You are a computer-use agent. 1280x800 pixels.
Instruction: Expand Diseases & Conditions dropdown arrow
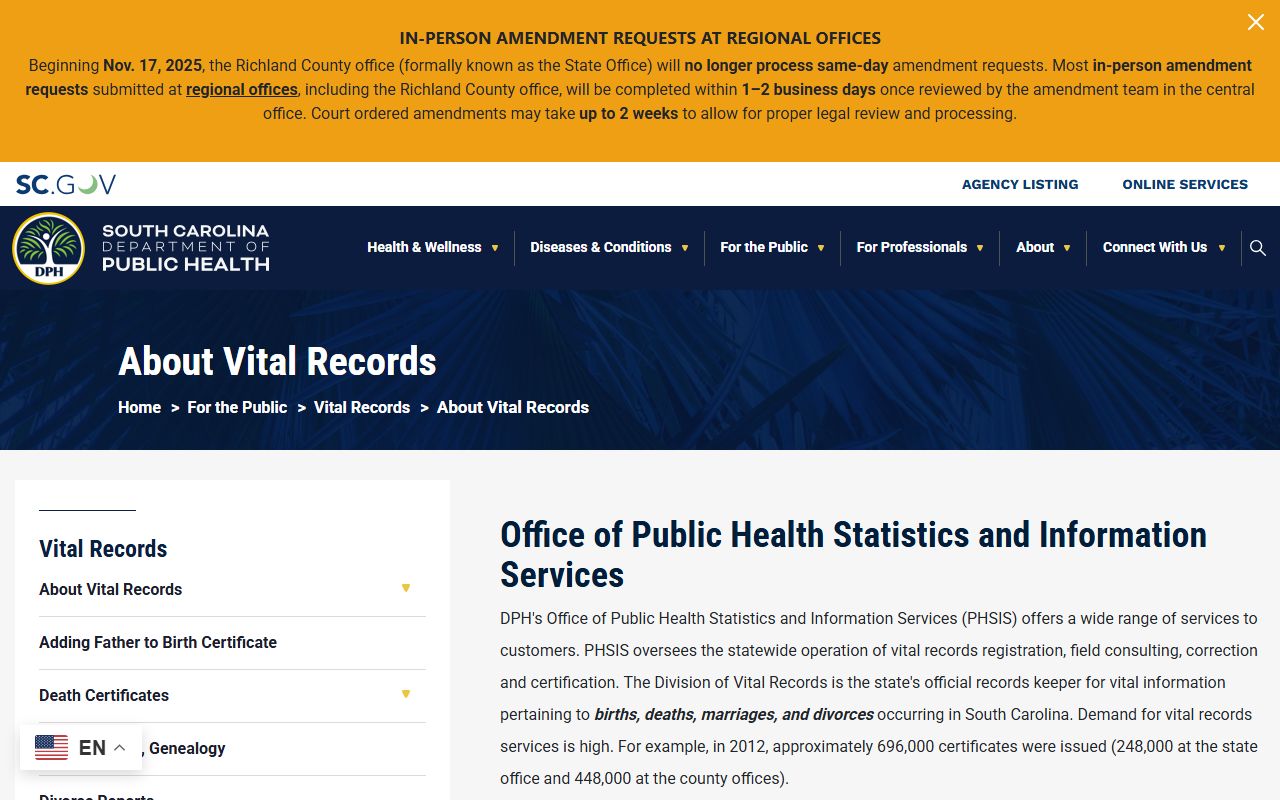point(685,248)
